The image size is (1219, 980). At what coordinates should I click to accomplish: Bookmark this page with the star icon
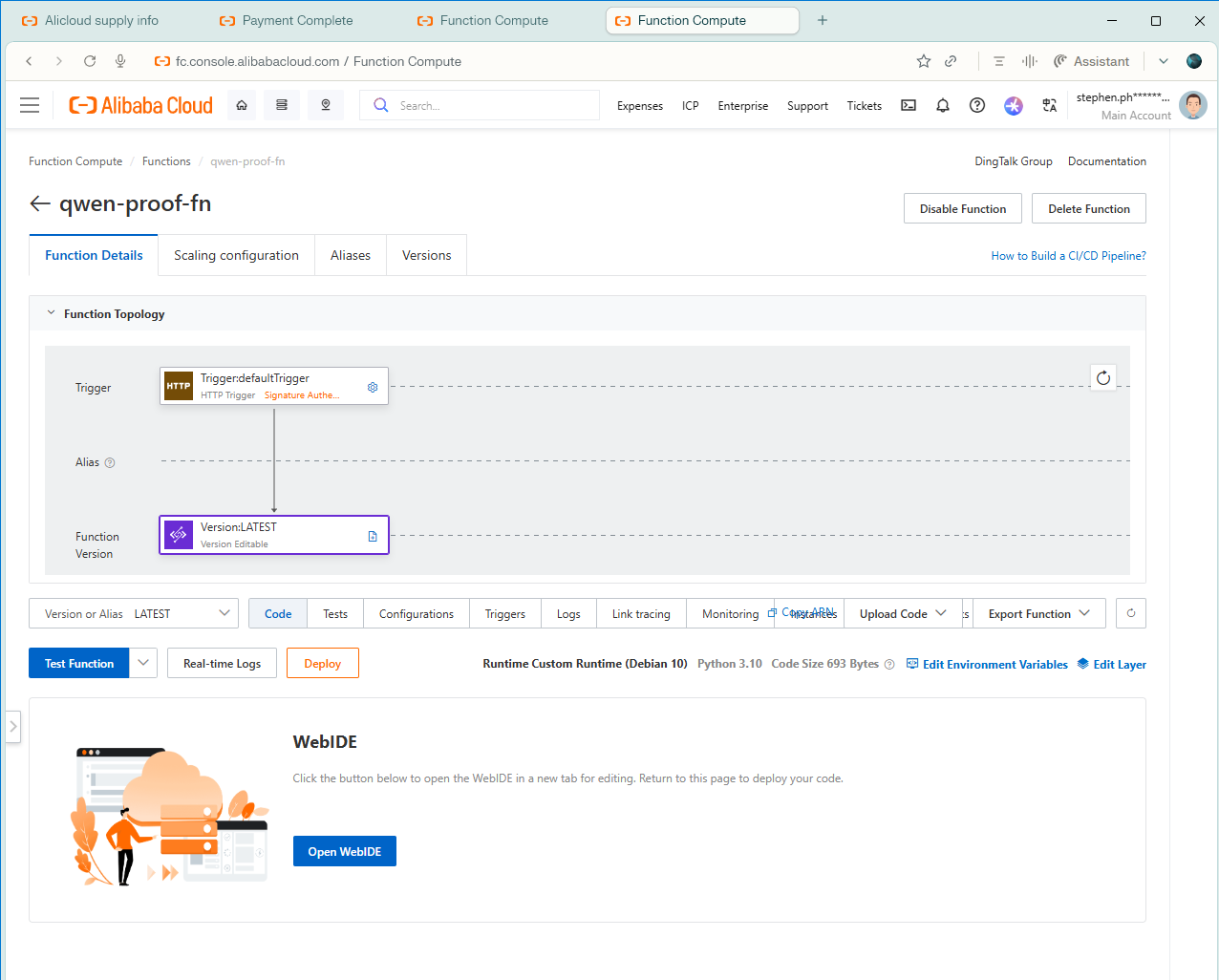[x=924, y=61]
